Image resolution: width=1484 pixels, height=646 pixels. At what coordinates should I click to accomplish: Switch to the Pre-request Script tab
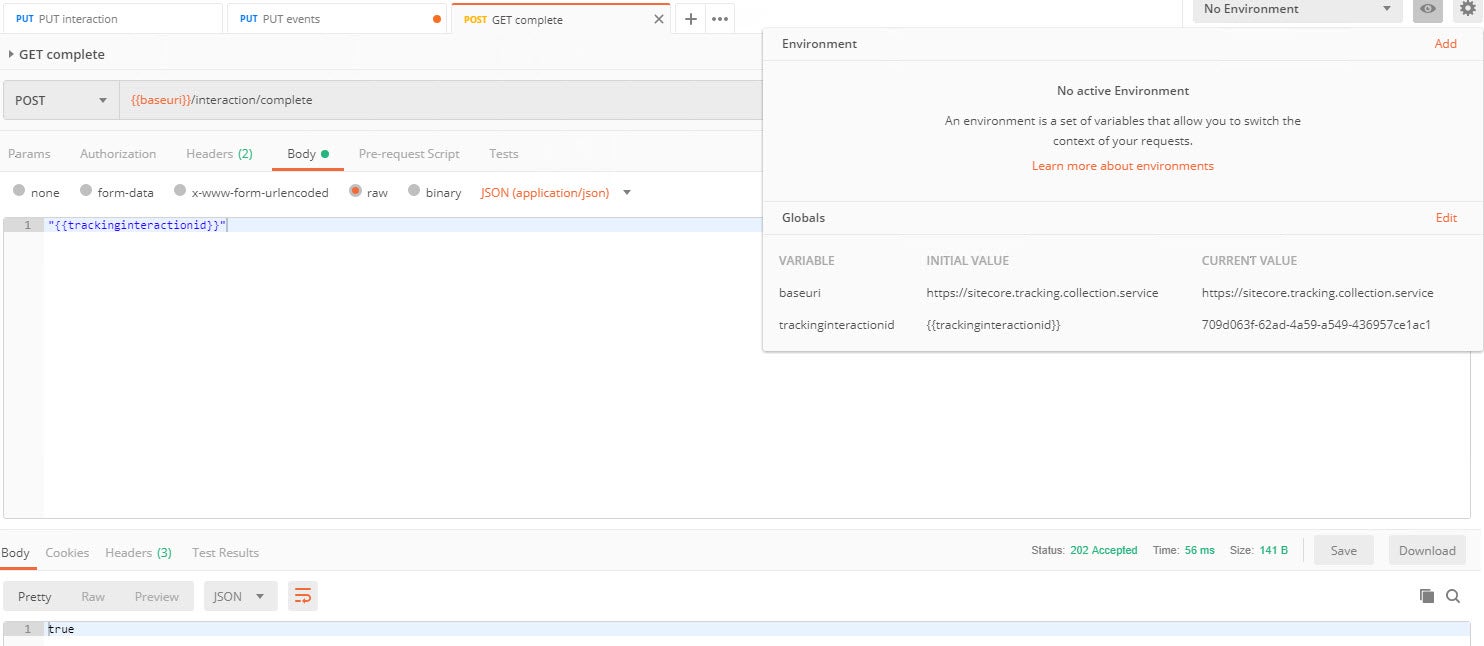point(409,154)
